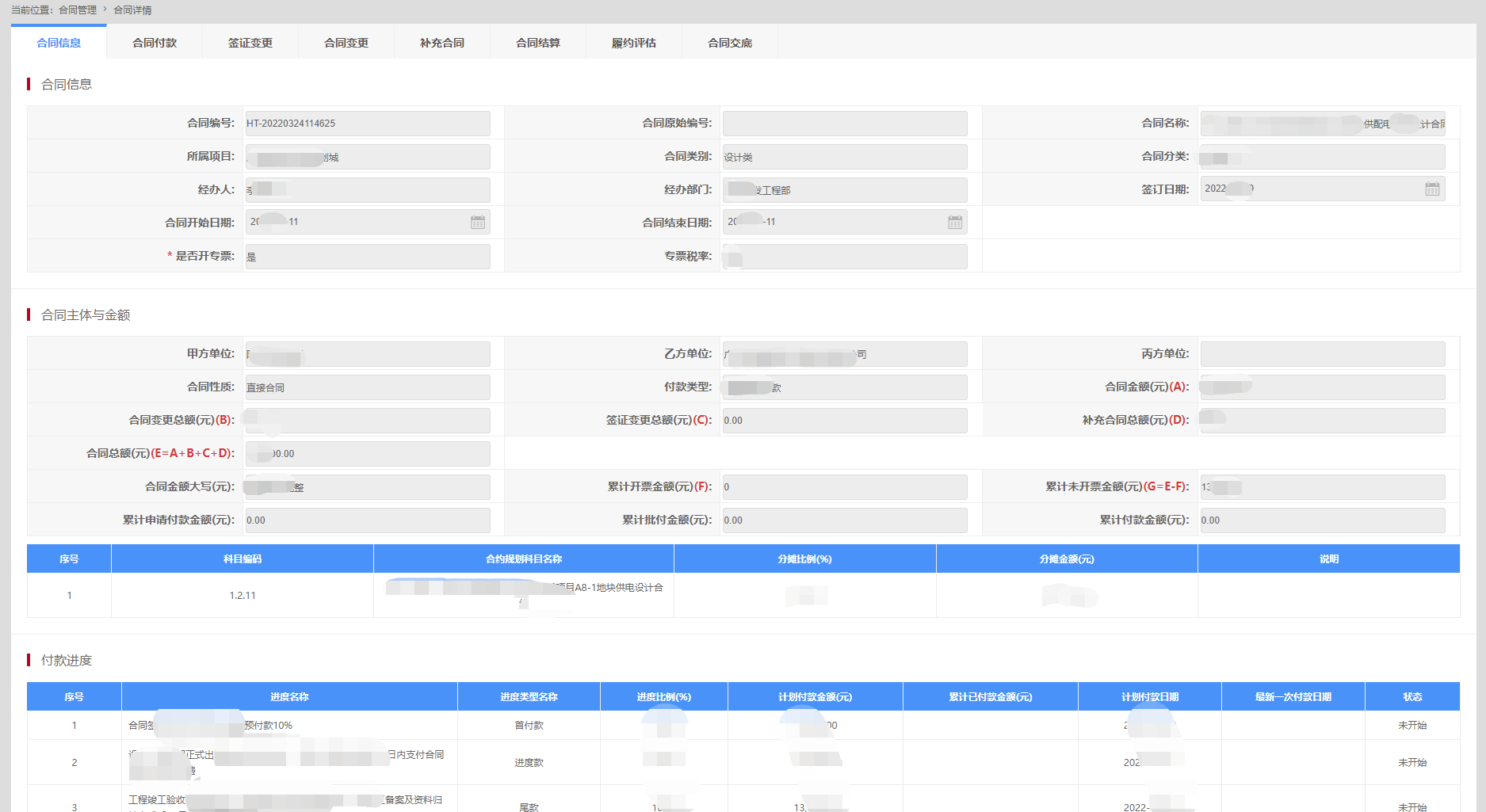The image size is (1486, 812).
Task: Click the 合同管理 breadcrumb link
Action: (x=78, y=10)
